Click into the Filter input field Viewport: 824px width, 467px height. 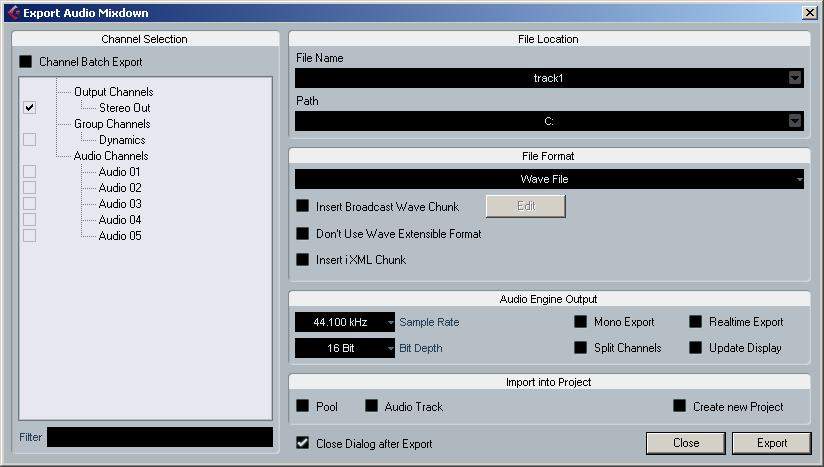coord(160,437)
